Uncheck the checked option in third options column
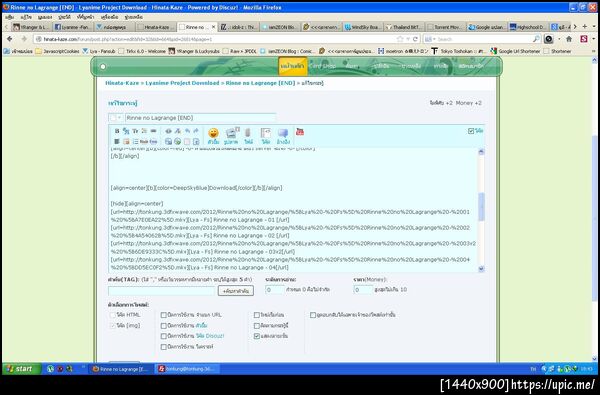Viewport: 600px width, 395px height. 257,336
